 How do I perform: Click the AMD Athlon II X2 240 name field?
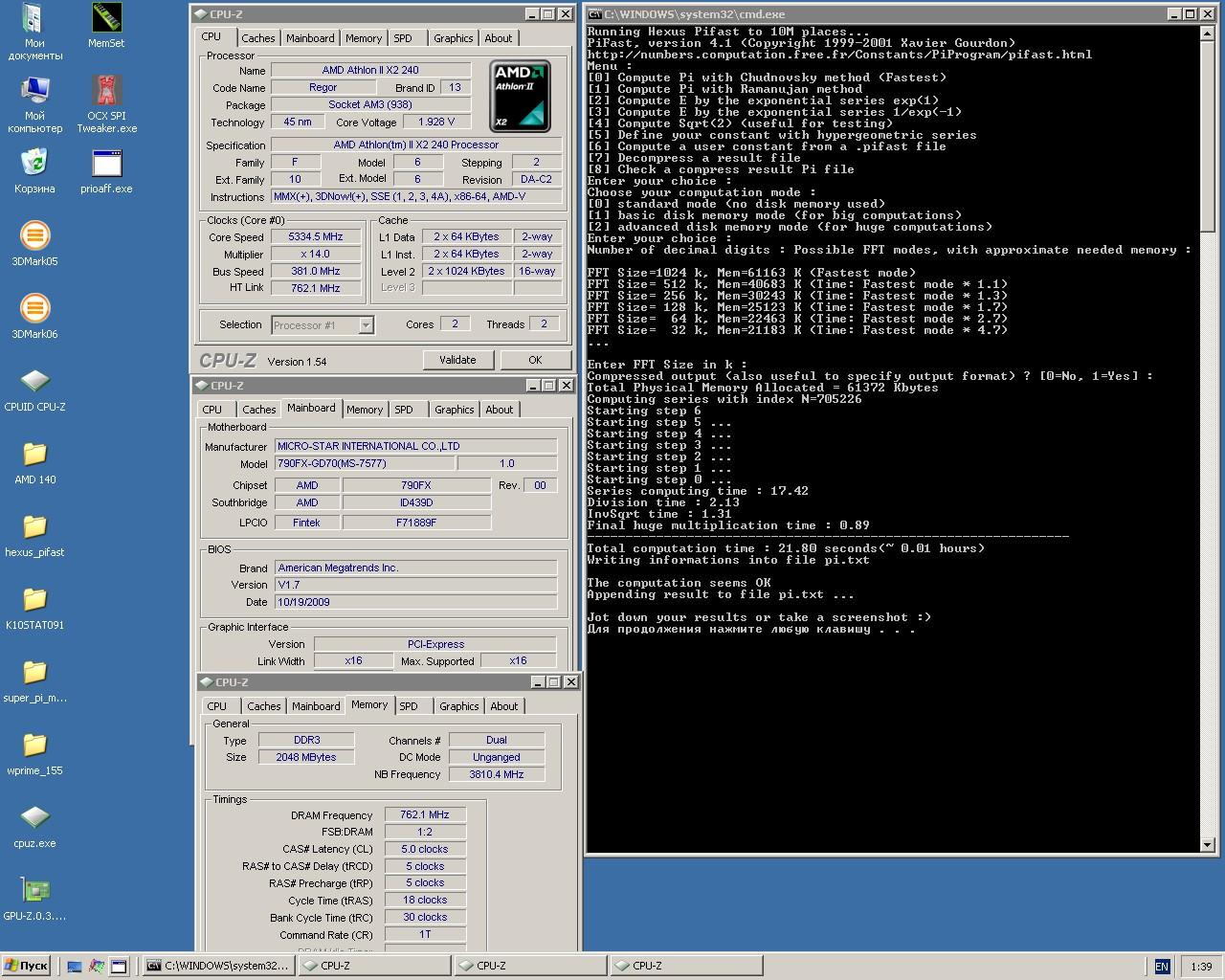pyautogui.click(x=370, y=70)
